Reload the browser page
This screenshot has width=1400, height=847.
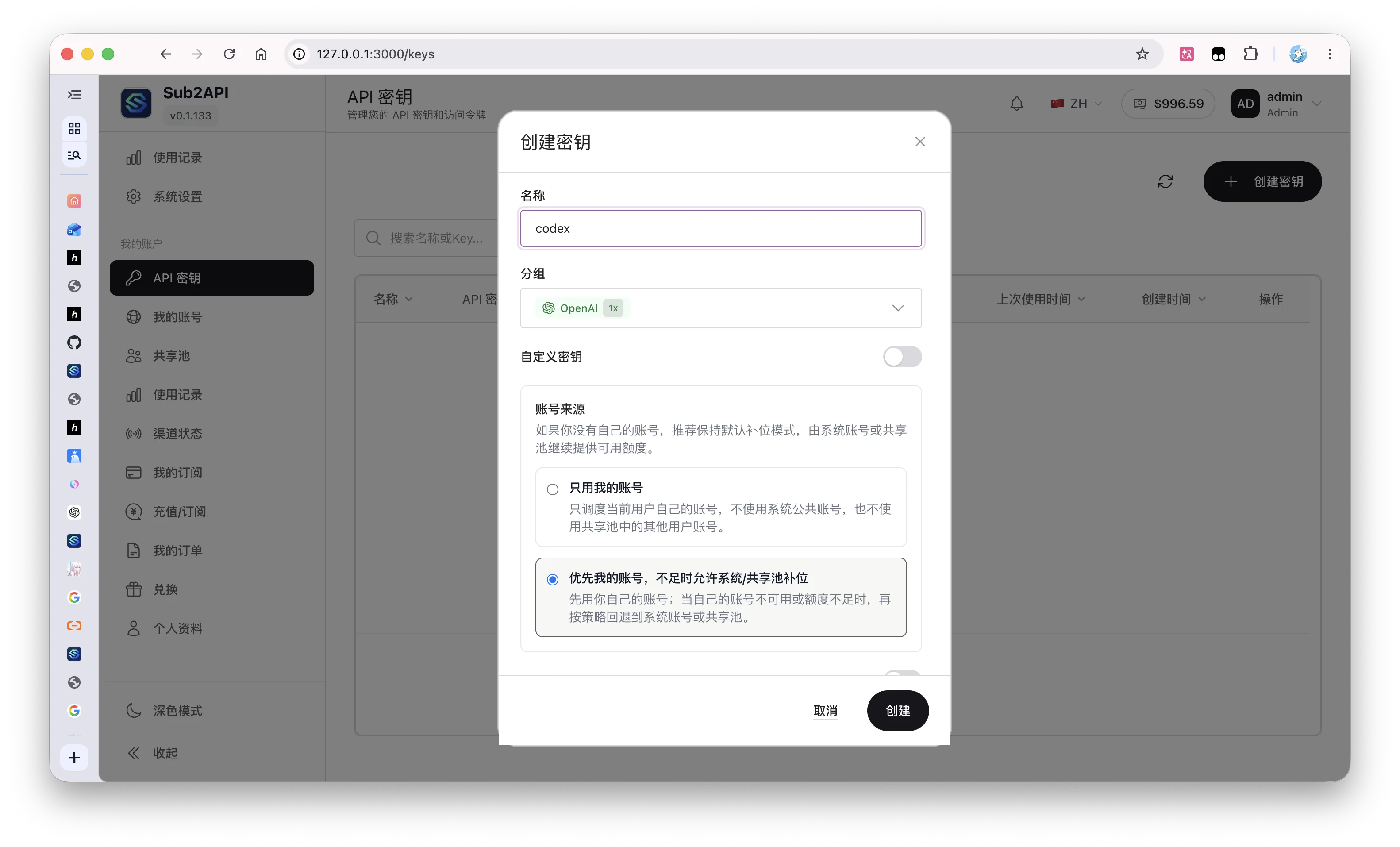pyautogui.click(x=230, y=54)
